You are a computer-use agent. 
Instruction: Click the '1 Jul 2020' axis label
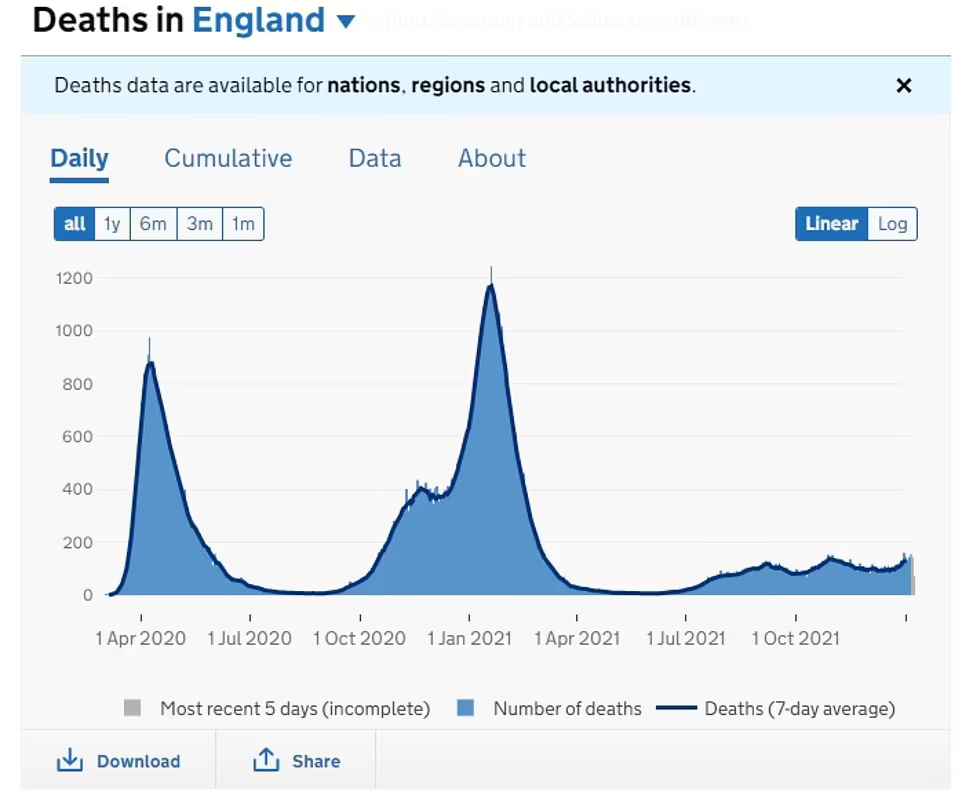pyautogui.click(x=250, y=639)
